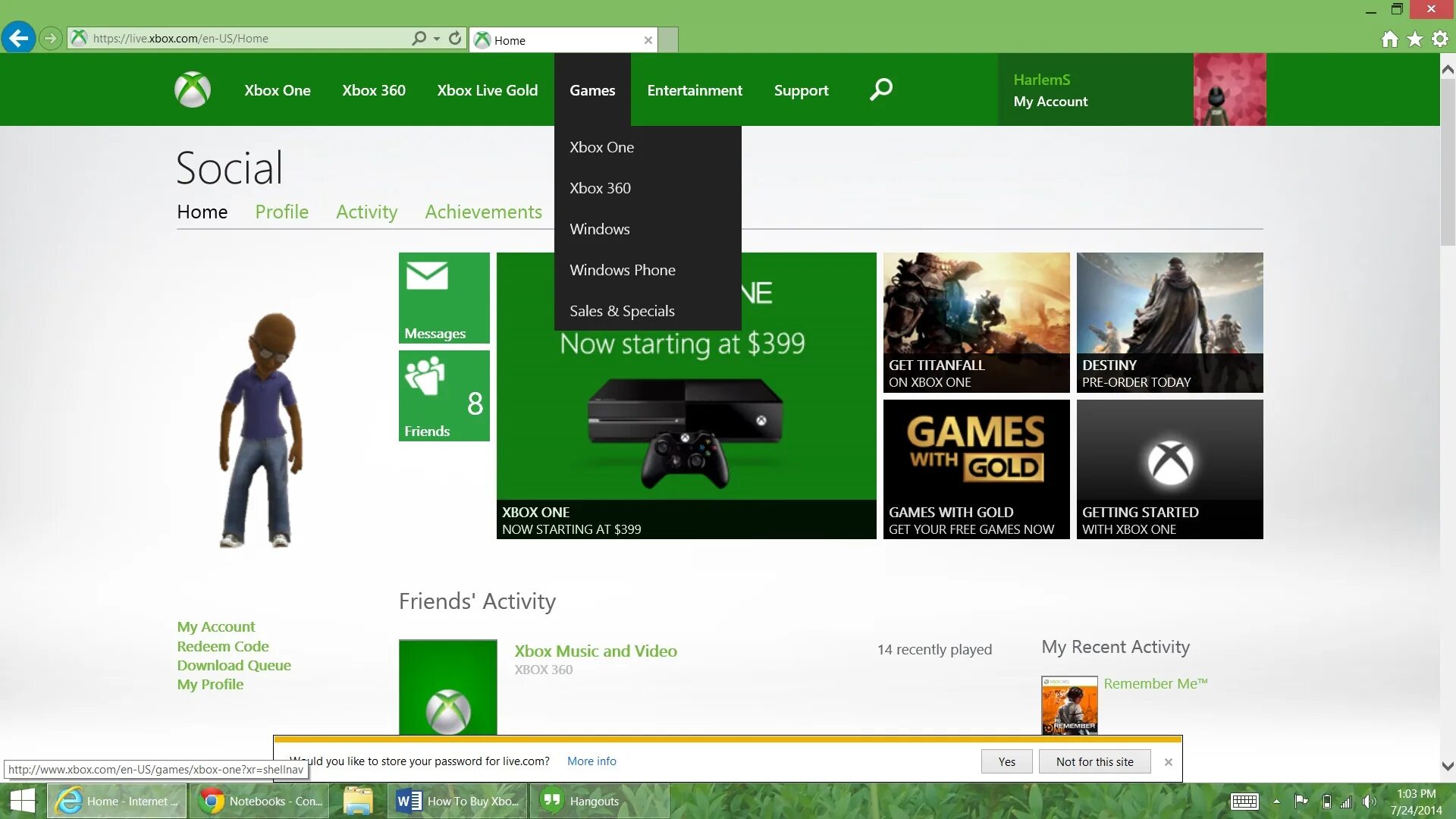1456x819 pixels.
Task: Click the Activity tab
Action: click(x=367, y=211)
